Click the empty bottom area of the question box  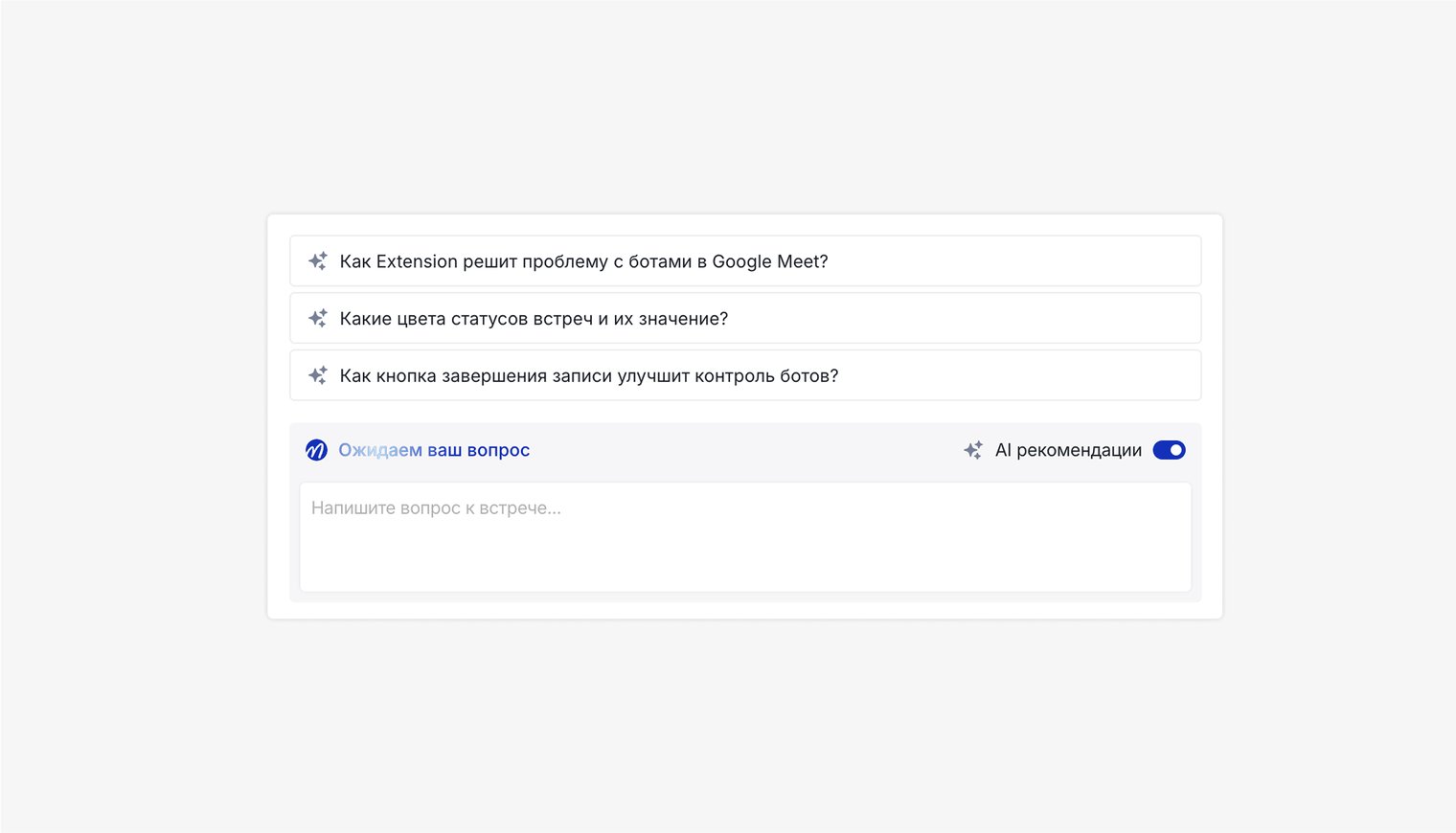point(744,570)
